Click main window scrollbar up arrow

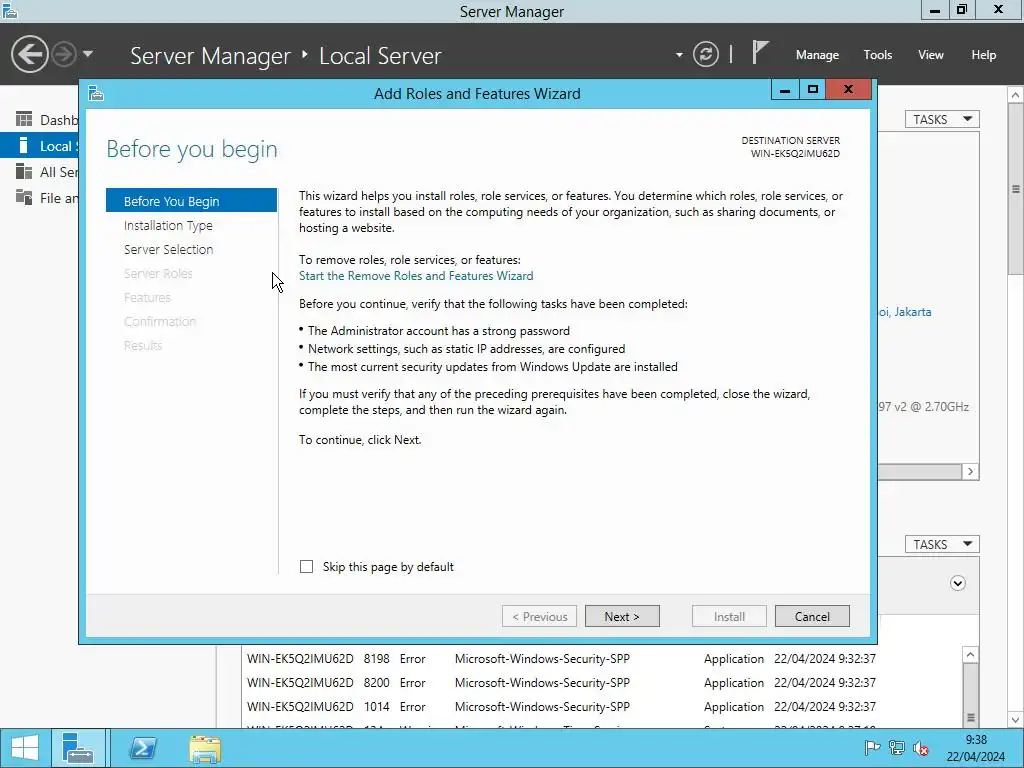1016,95
